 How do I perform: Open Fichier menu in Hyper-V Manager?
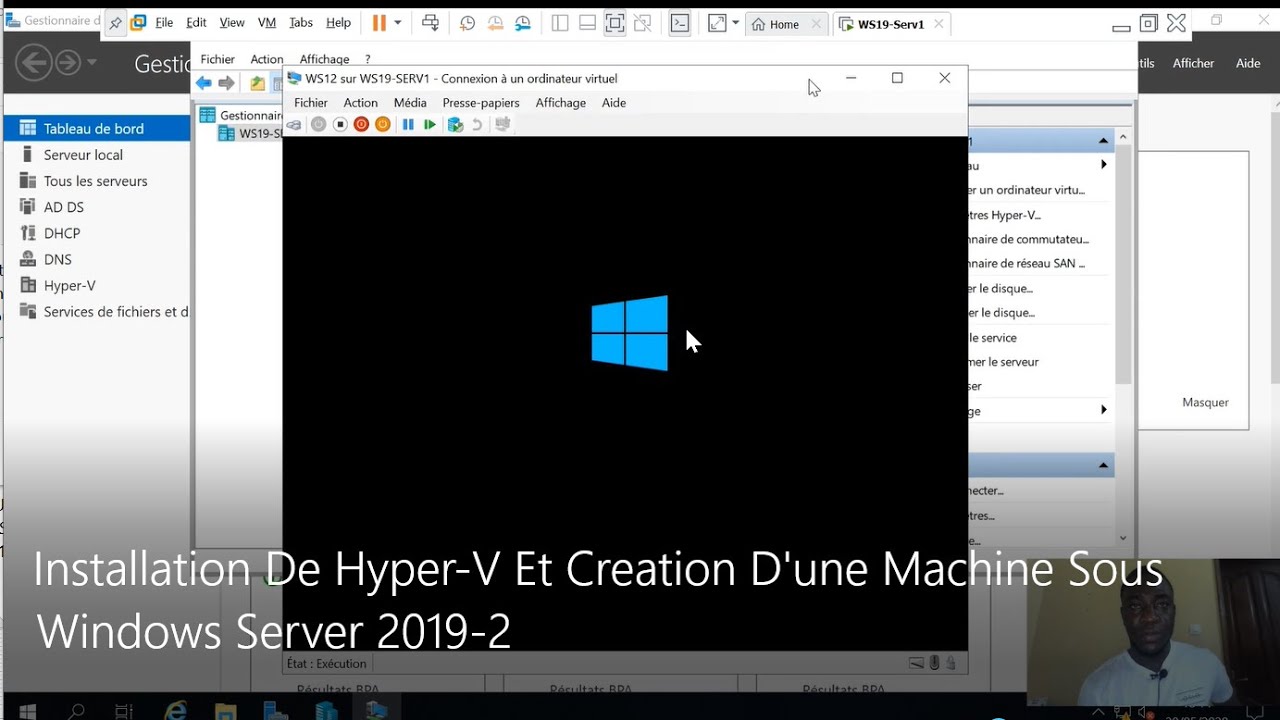(x=217, y=59)
